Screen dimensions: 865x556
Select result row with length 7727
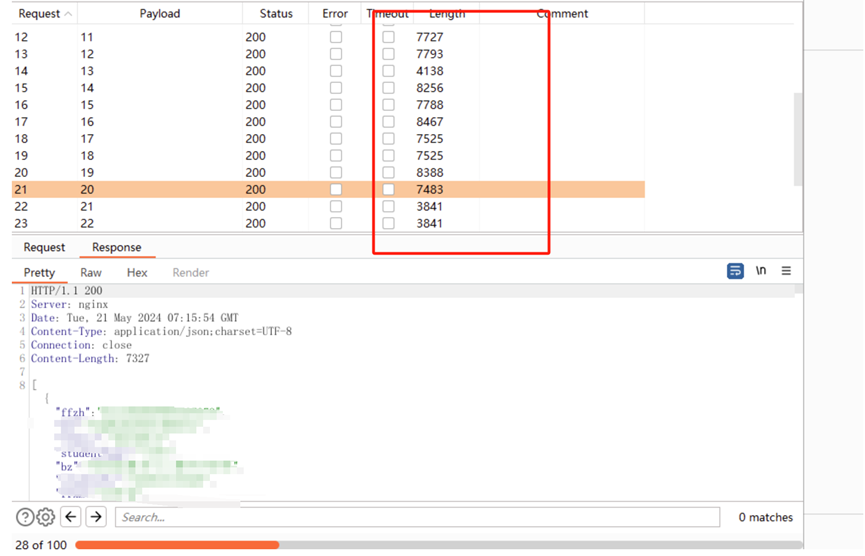click(x=328, y=37)
